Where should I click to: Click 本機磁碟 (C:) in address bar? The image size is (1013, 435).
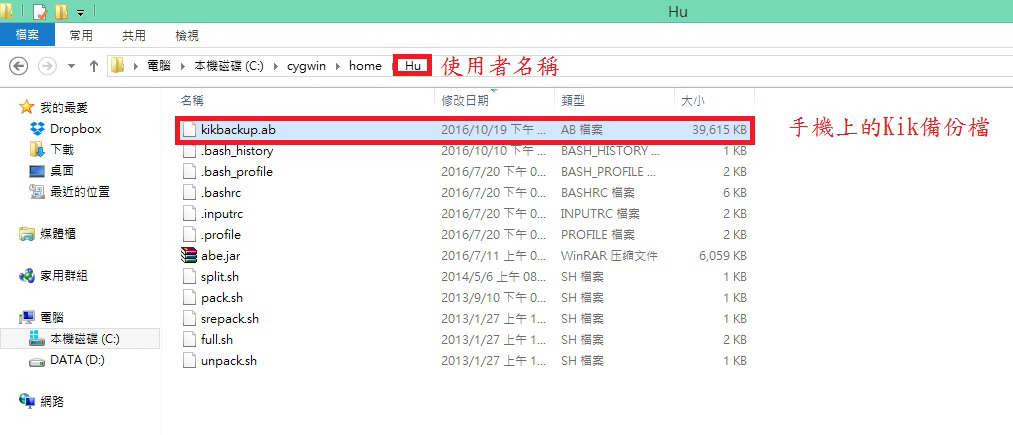coord(229,66)
